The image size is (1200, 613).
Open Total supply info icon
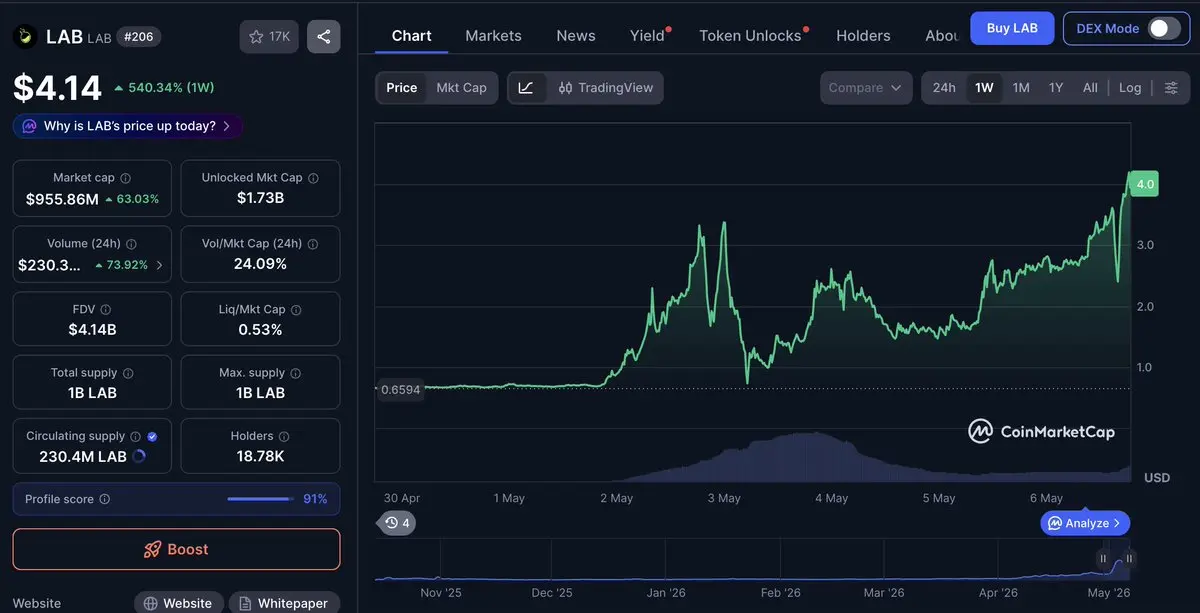(x=127, y=373)
